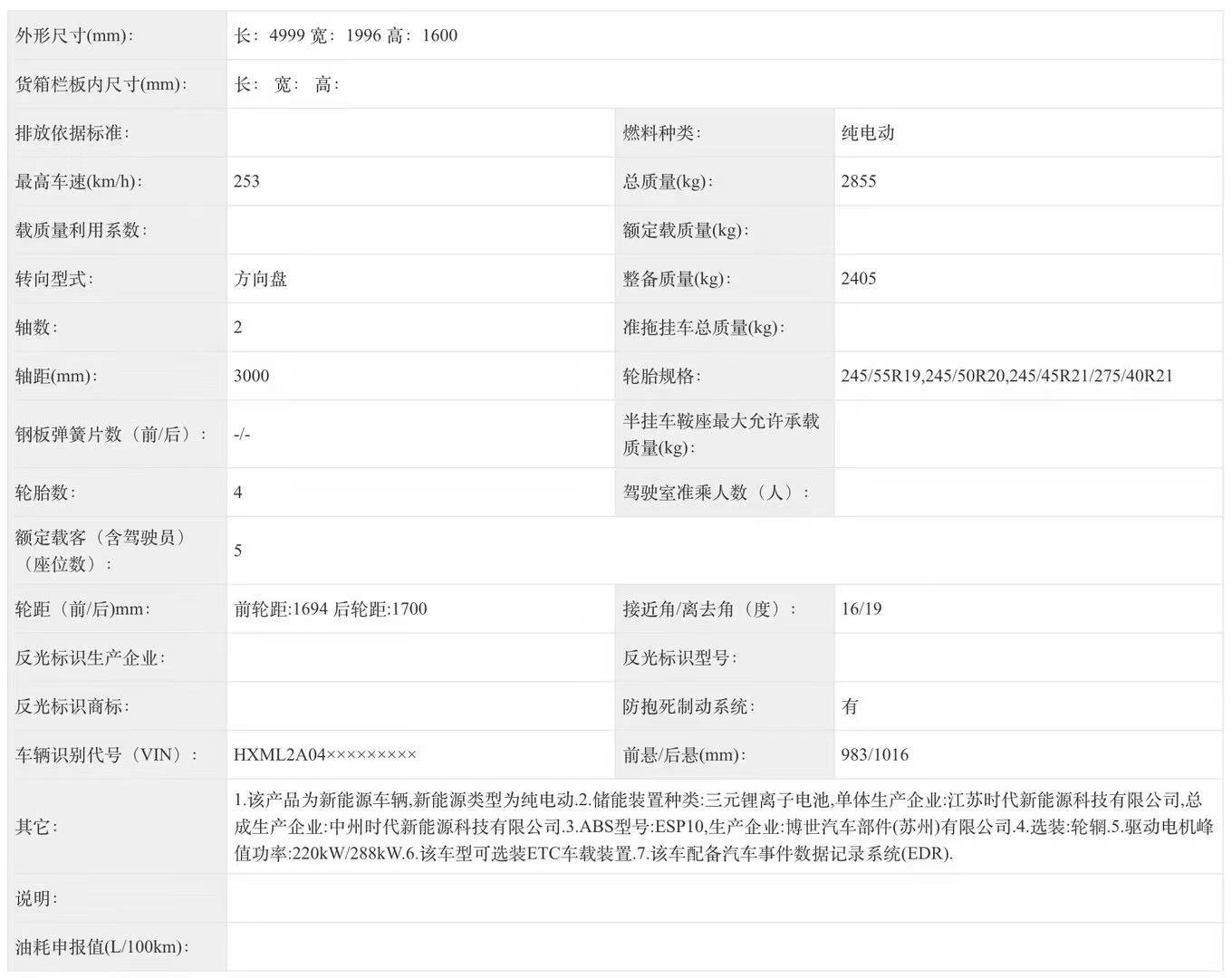Select the seating capacity value 5

[237, 550]
